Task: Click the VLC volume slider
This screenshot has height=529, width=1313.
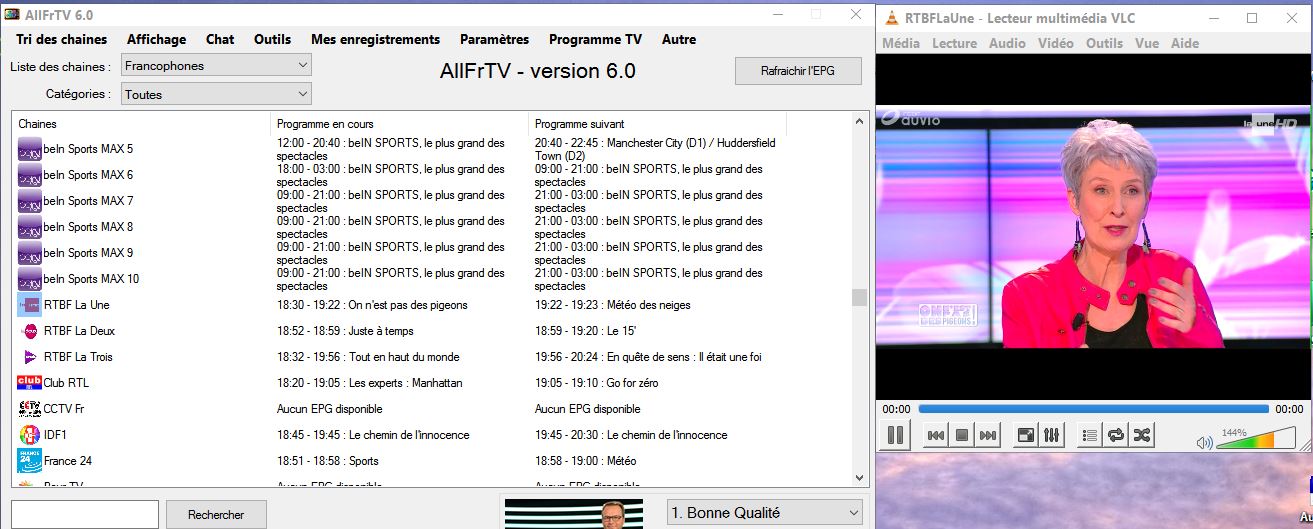Action: [x=1256, y=440]
